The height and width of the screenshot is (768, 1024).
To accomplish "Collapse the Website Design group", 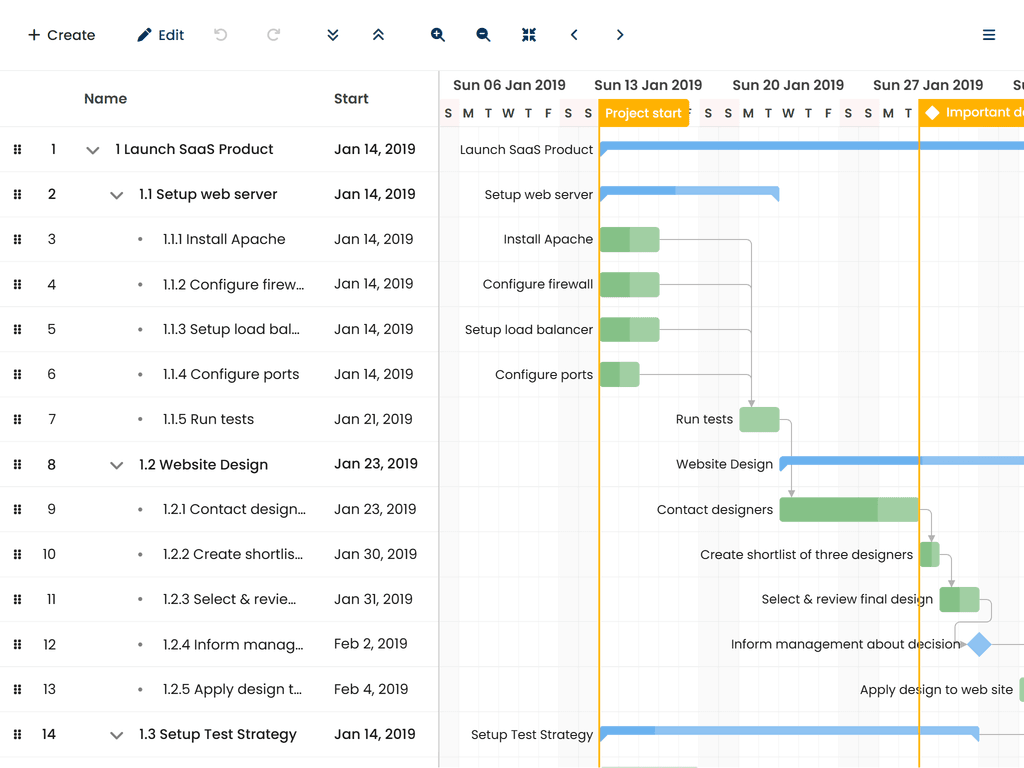I will (117, 465).
